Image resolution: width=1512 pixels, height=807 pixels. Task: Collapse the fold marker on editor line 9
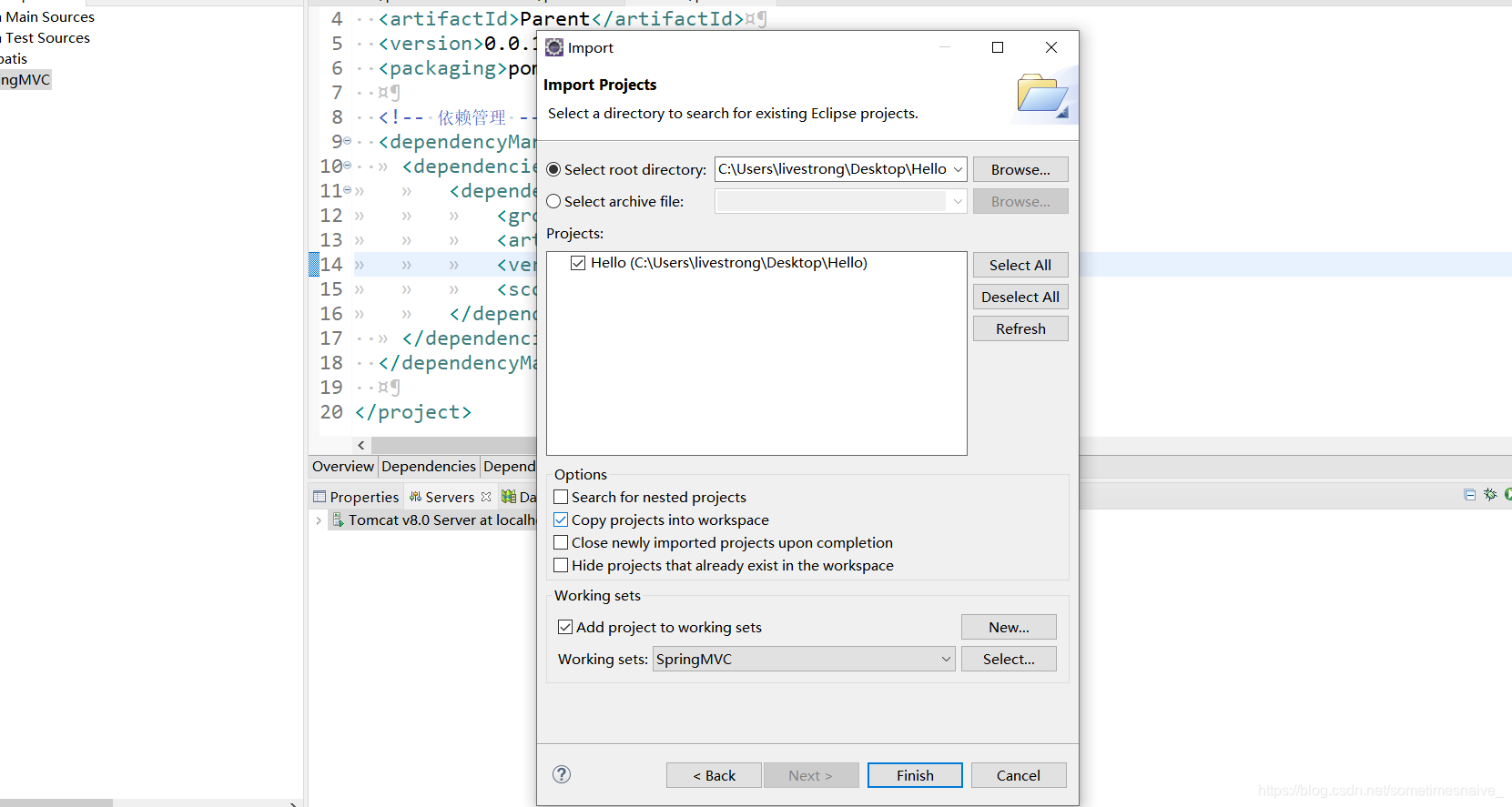(x=348, y=141)
